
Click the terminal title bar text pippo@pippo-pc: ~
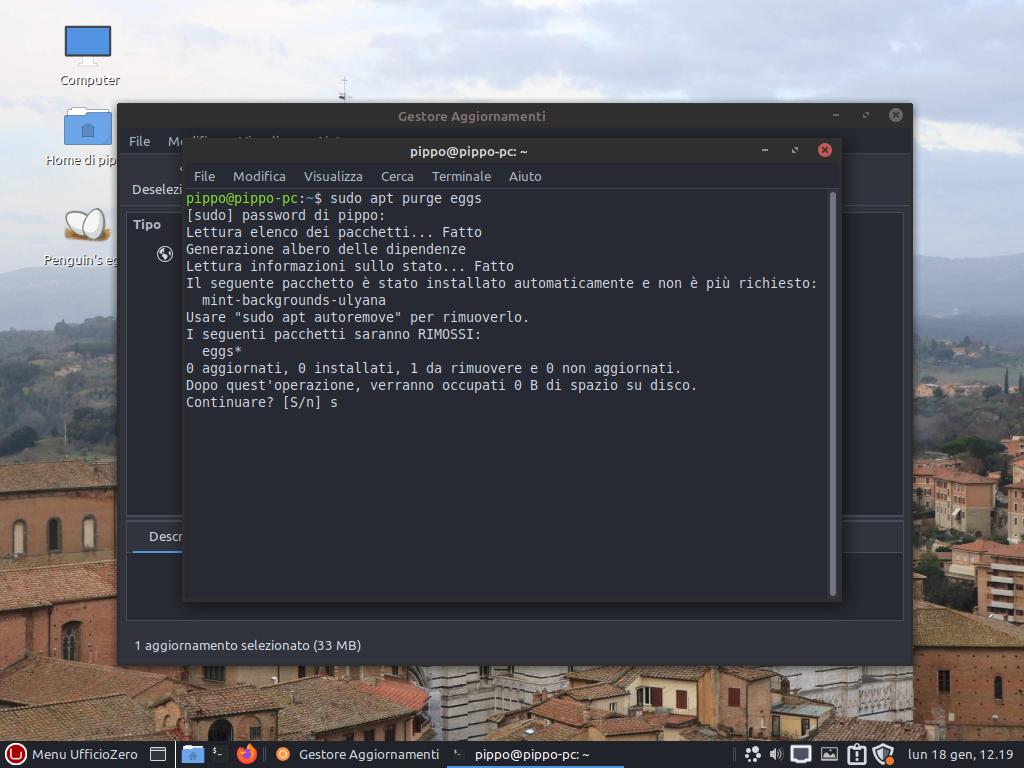point(469,152)
